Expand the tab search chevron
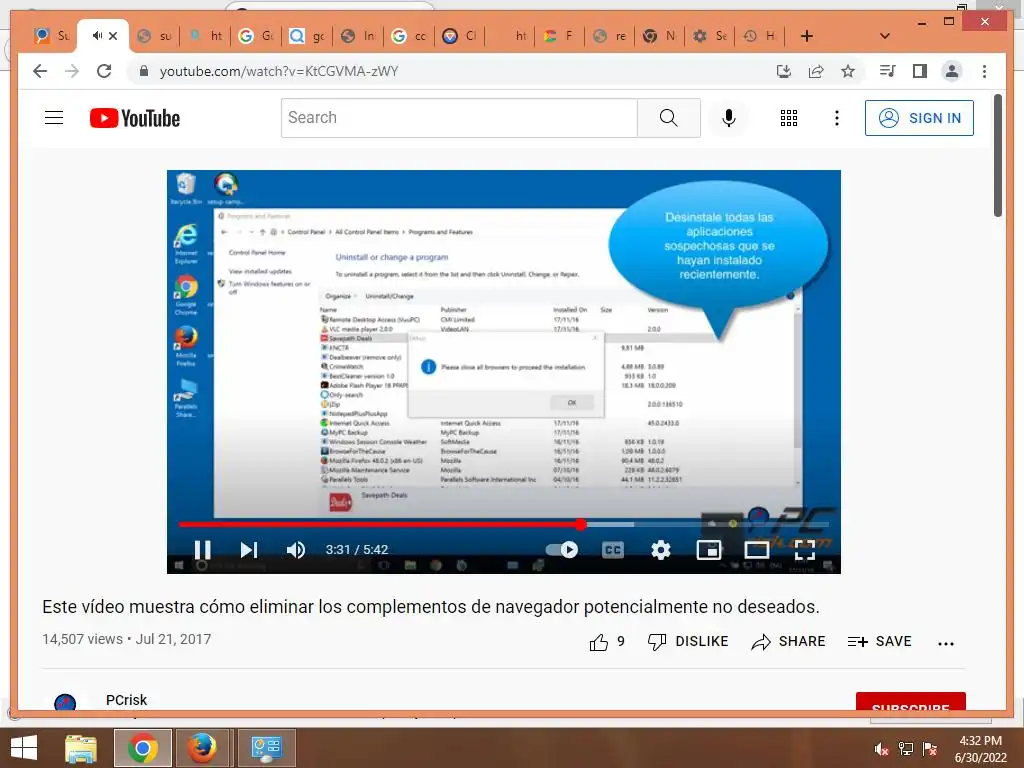Screen dimensions: 1024x768 tap(885, 36)
